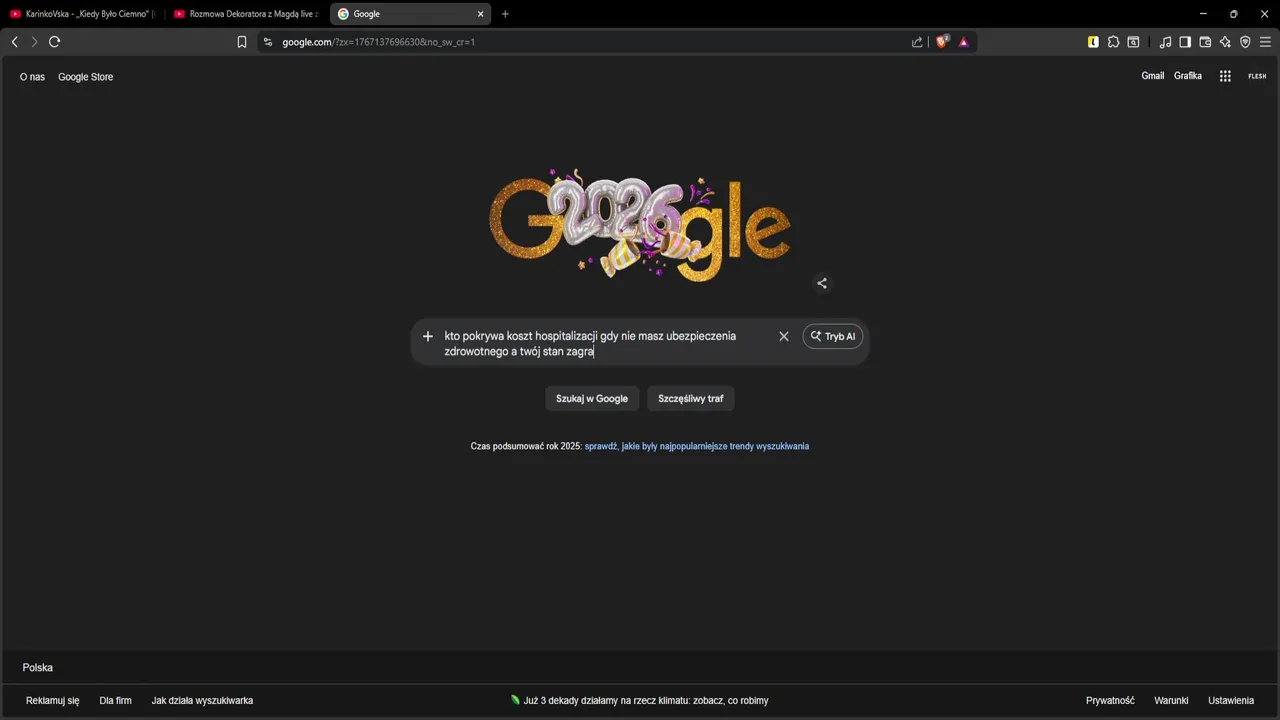Open the media playlist music-note icon

1165,42
